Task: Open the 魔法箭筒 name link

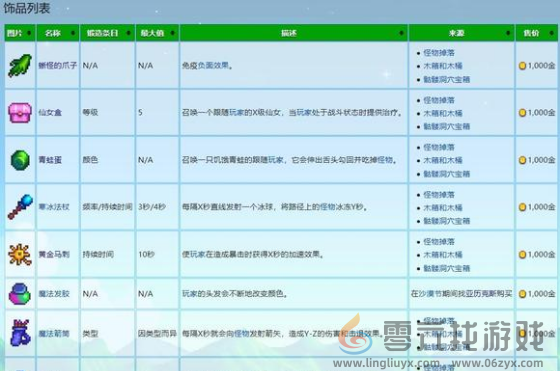Action: tap(54, 334)
